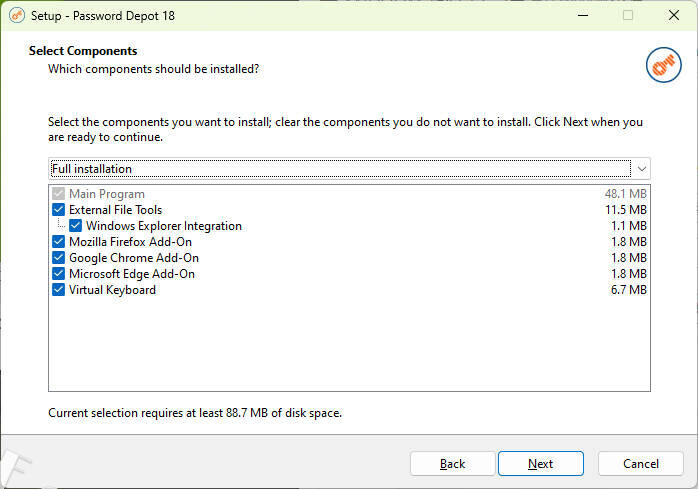Screen dimensions: 698x489
Task: Go Back to the previous setup step
Action: tap(452, 464)
